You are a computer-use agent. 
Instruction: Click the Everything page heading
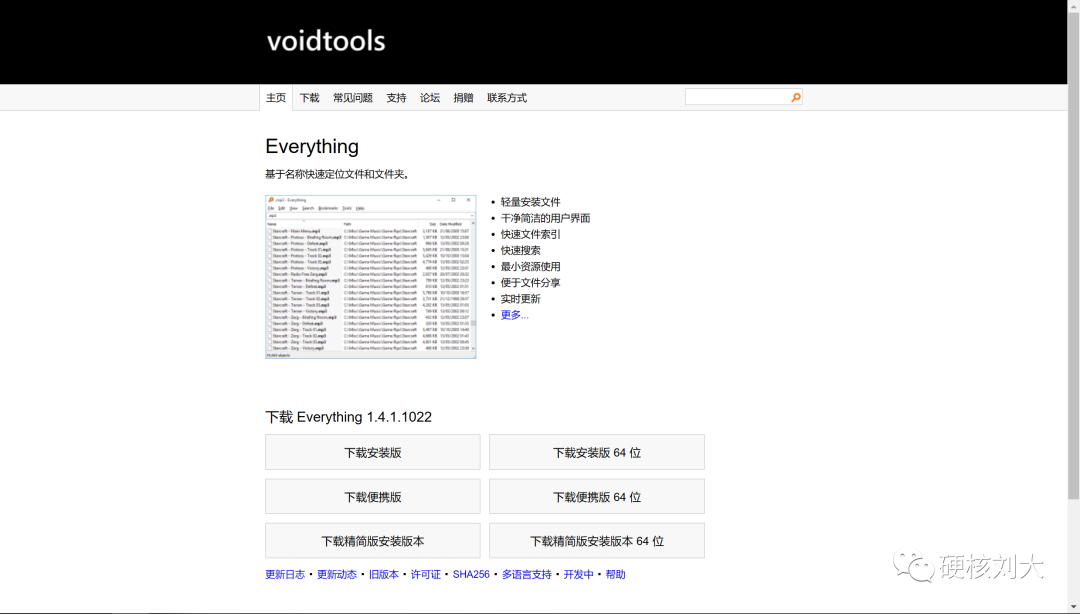(312, 146)
